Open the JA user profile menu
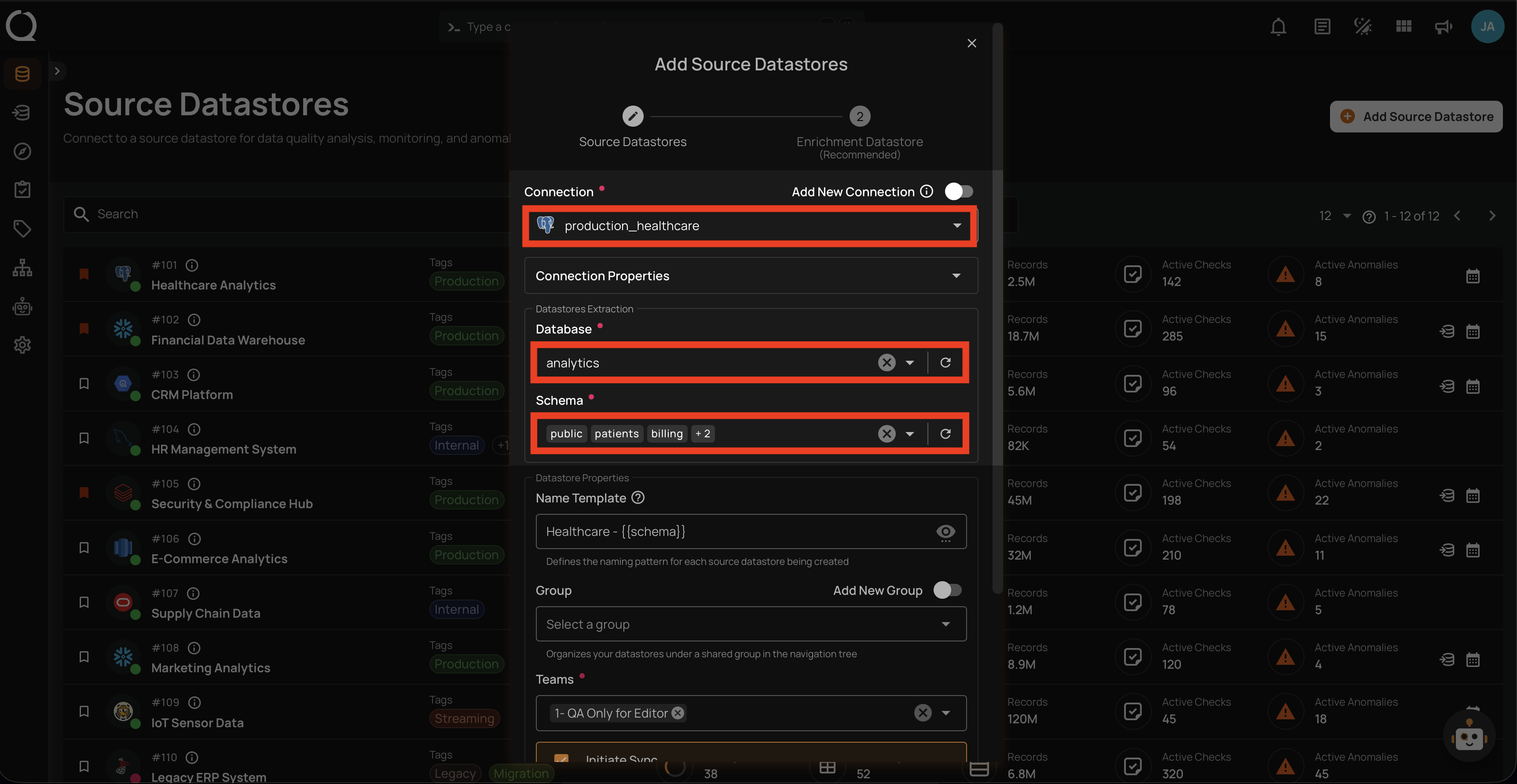 click(x=1488, y=26)
